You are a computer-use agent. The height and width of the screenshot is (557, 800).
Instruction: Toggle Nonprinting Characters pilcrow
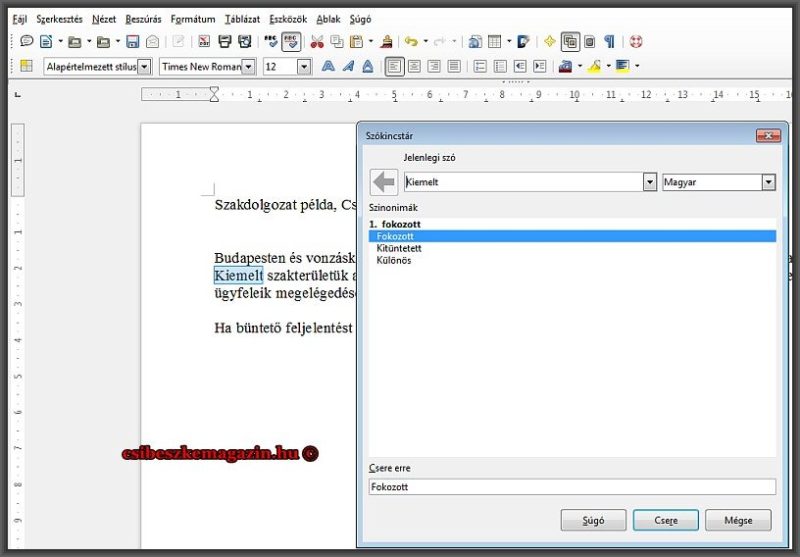click(609, 41)
